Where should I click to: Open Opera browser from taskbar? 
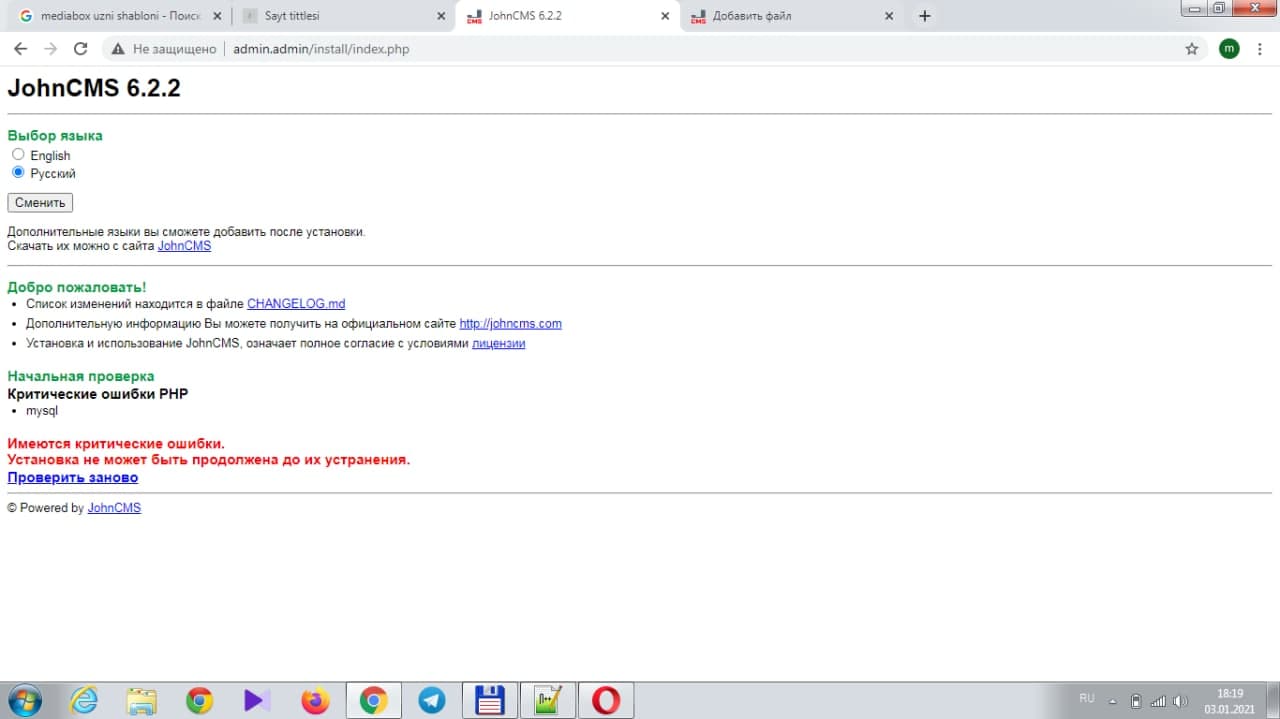coord(606,700)
